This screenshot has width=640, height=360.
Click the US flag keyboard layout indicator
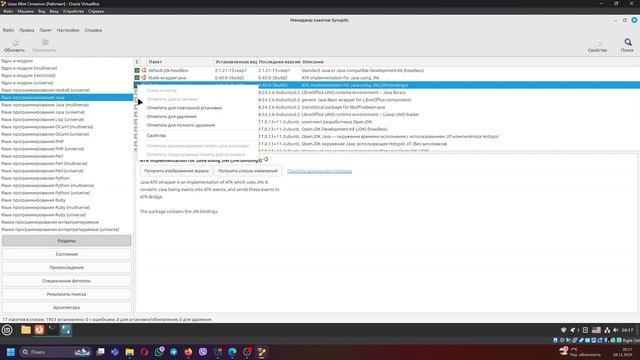click(596, 330)
